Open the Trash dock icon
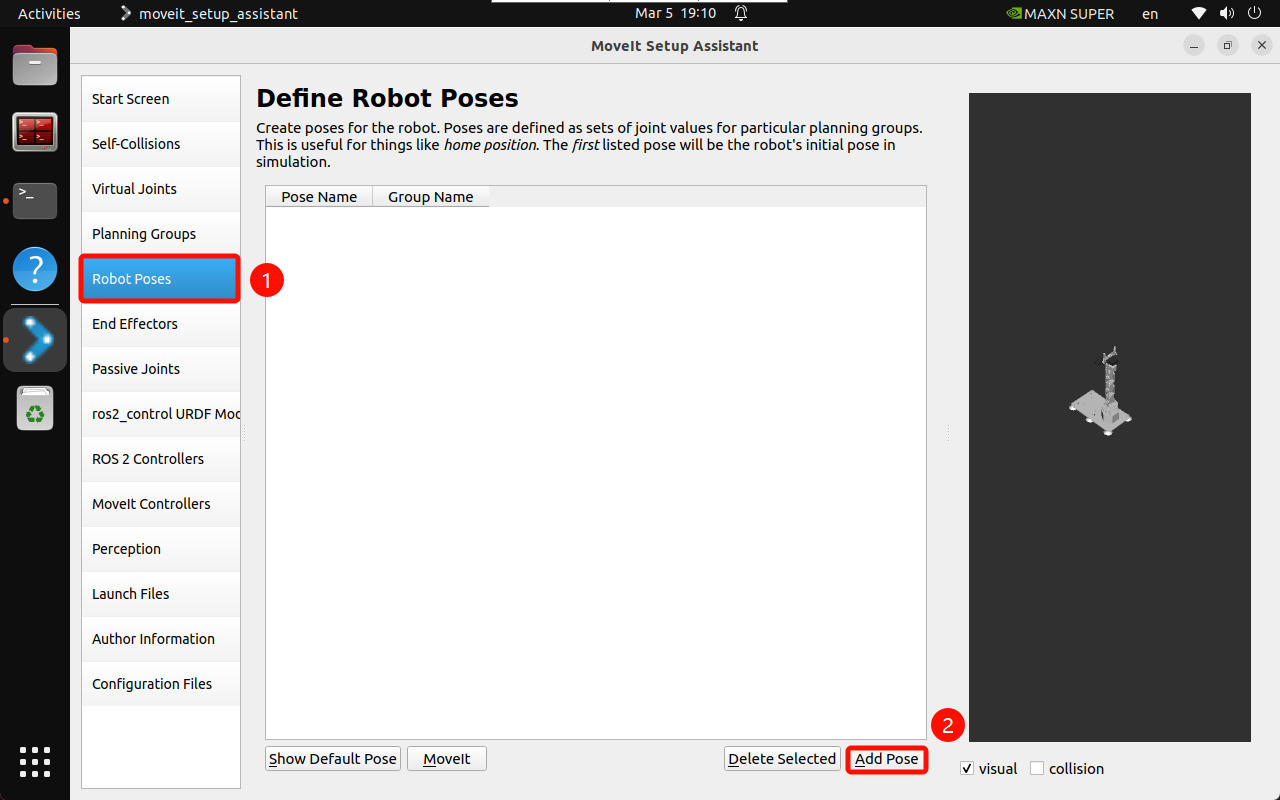 coord(35,408)
